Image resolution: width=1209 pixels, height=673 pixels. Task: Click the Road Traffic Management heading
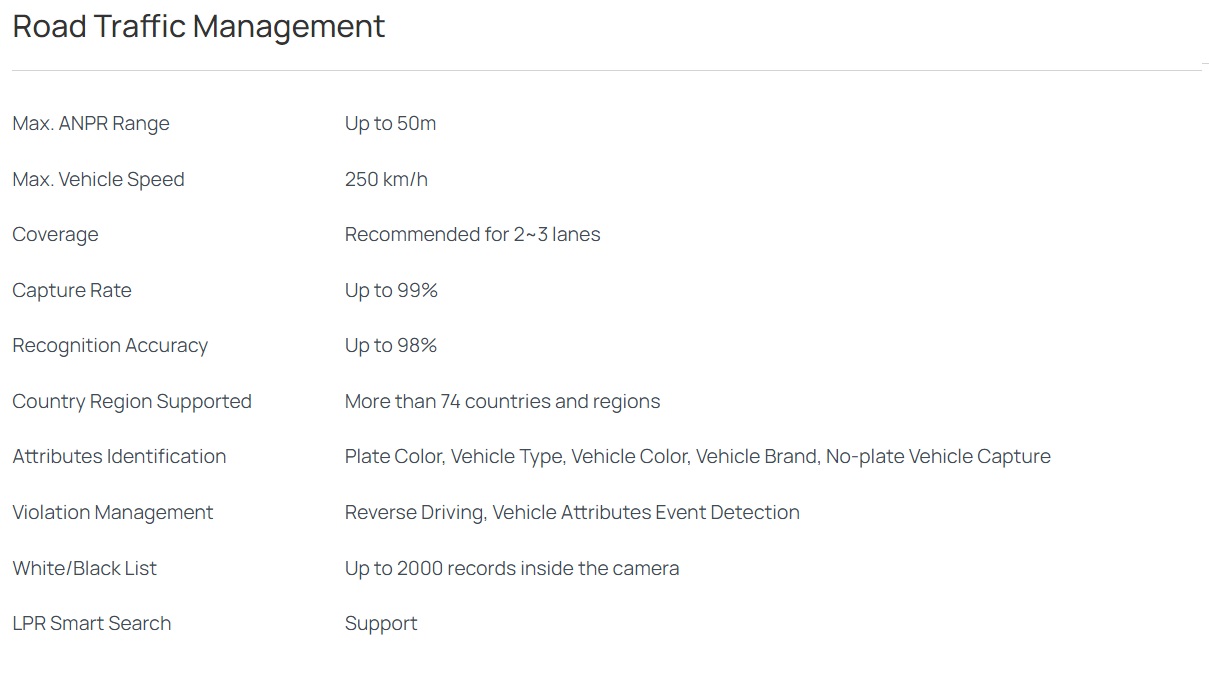click(198, 27)
